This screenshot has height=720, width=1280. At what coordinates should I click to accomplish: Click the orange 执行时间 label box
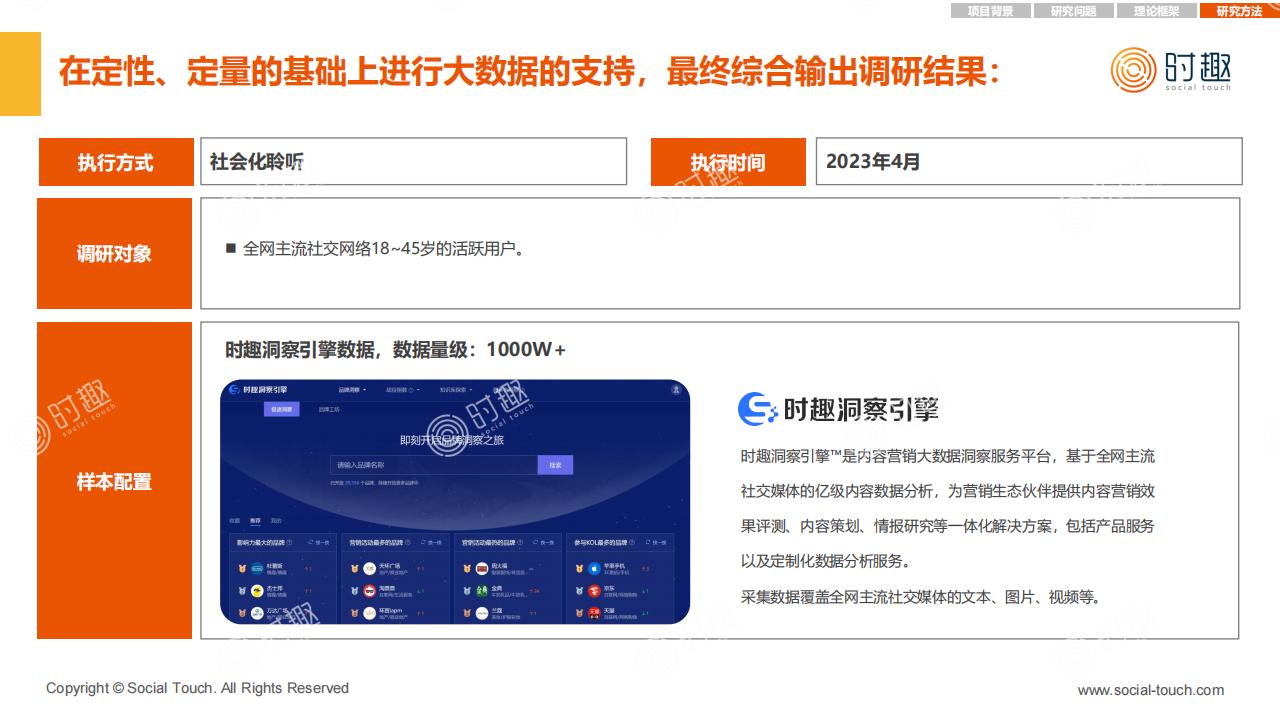point(728,162)
